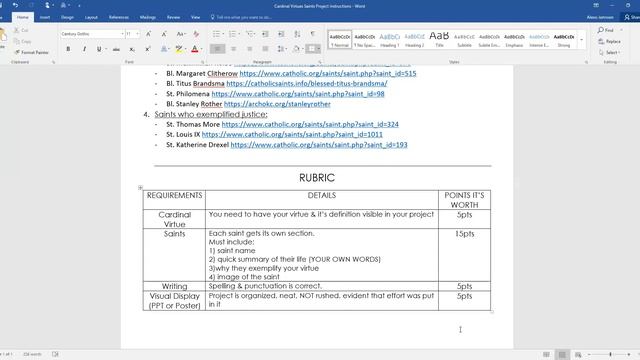The image size is (640, 360).
Task: Open font size dropdown
Action: [x=137, y=34]
